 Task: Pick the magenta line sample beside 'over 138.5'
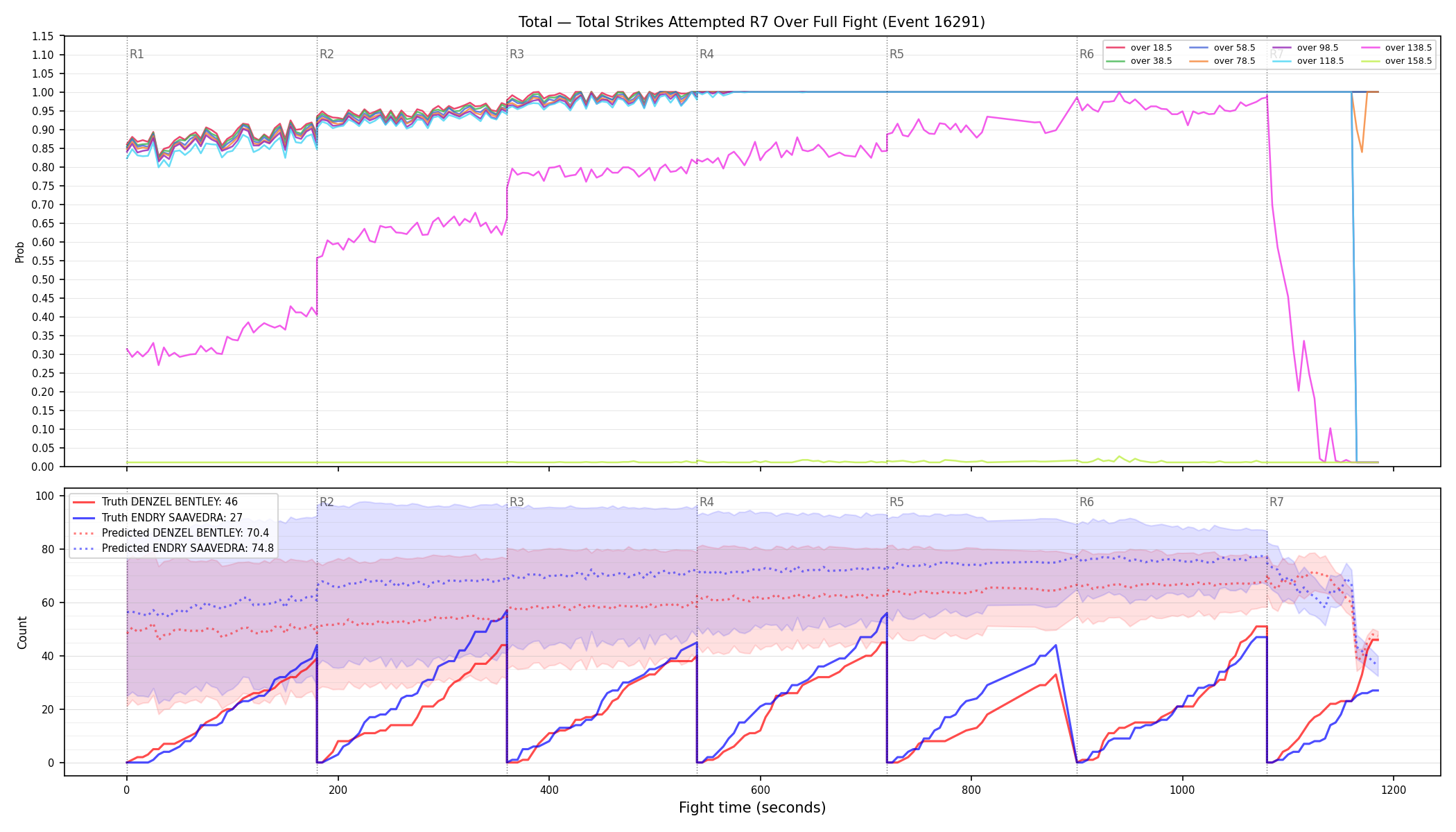click(x=1370, y=48)
